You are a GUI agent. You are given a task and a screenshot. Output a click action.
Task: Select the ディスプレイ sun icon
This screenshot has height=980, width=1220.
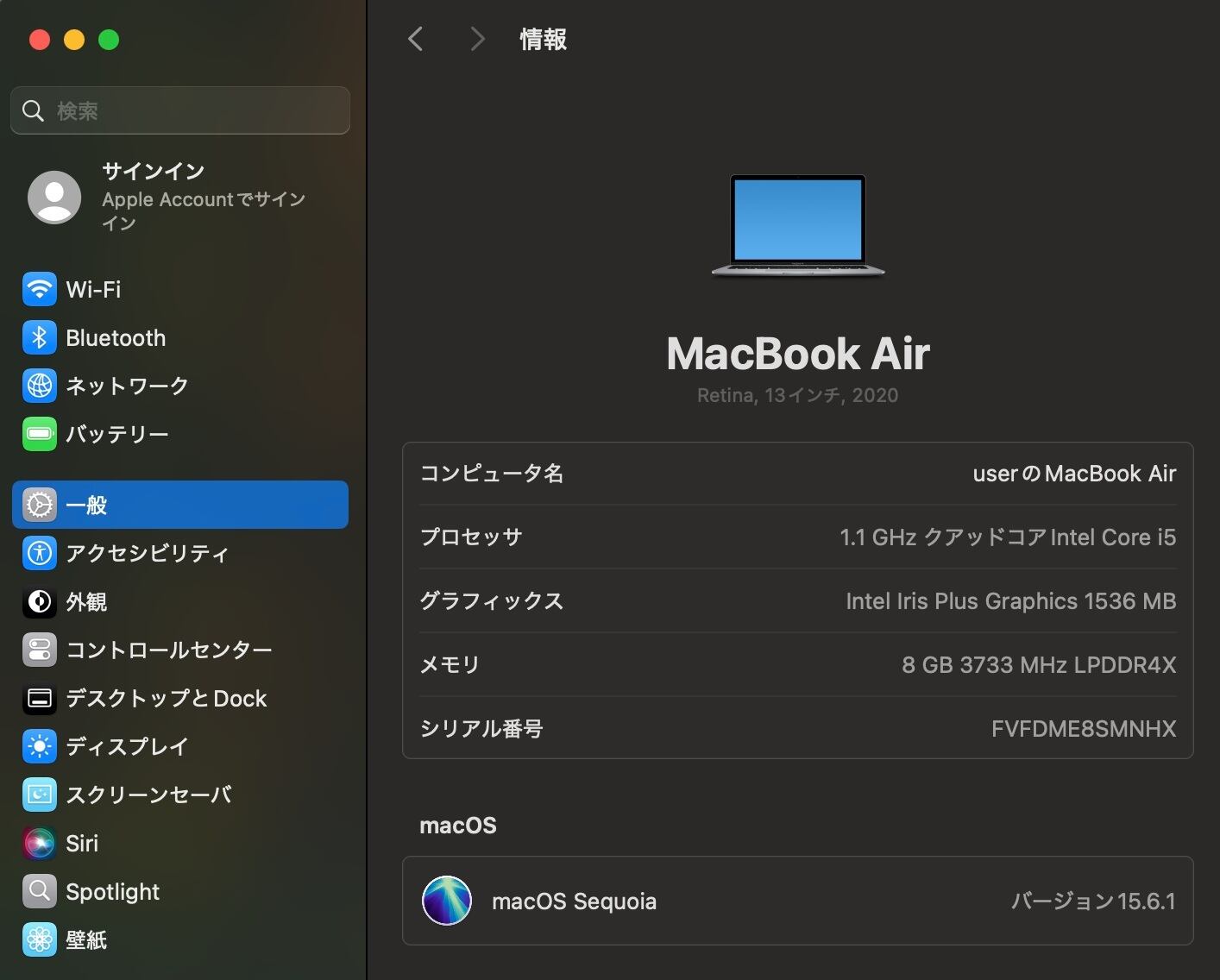[40, 746]
